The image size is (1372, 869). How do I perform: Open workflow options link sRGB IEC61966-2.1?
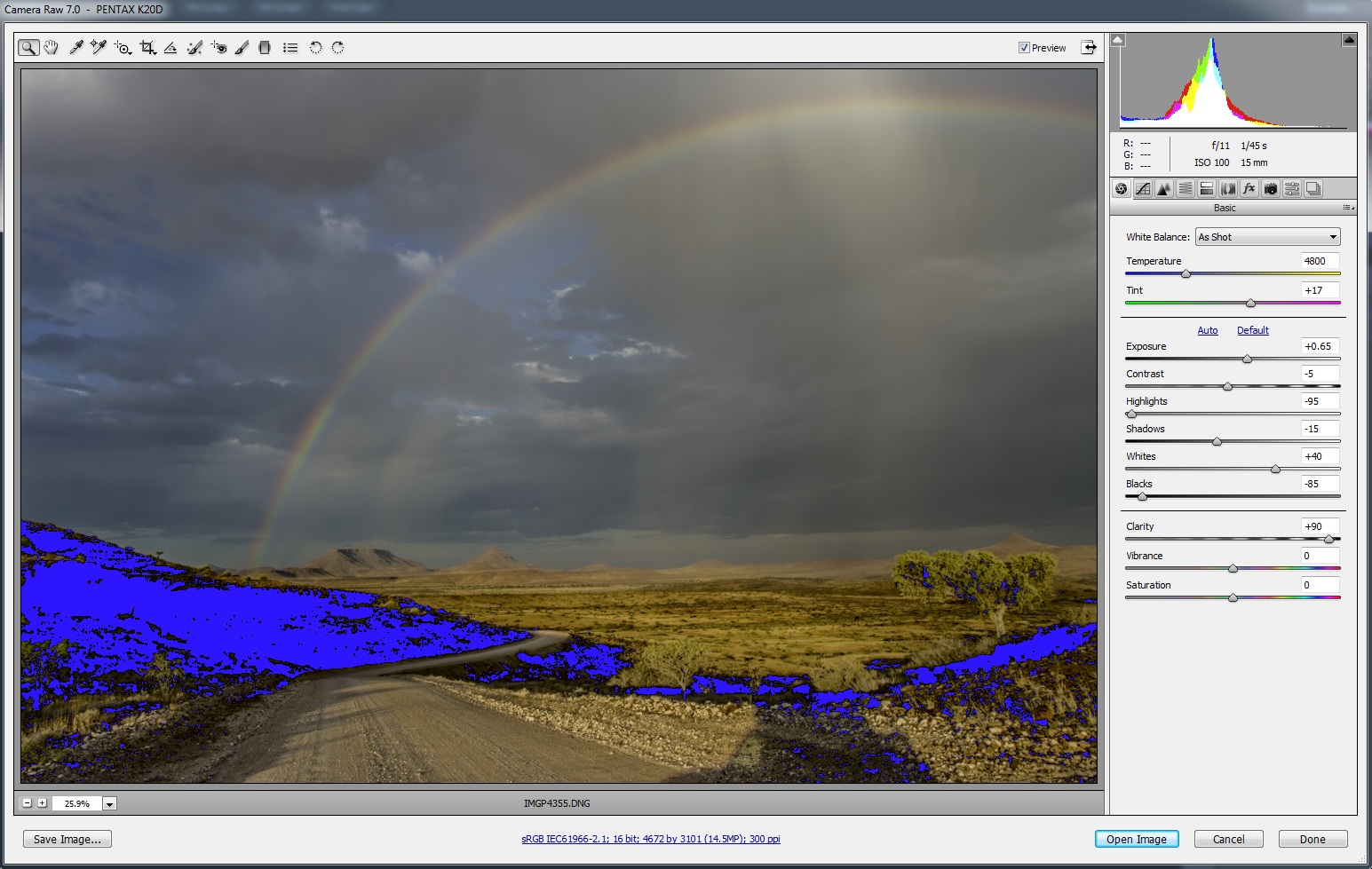651,839
